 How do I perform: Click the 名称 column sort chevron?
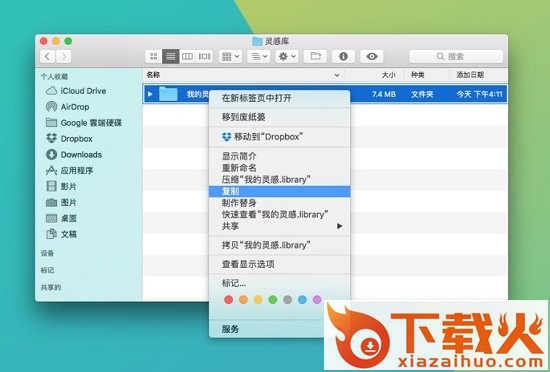point(337,75)
